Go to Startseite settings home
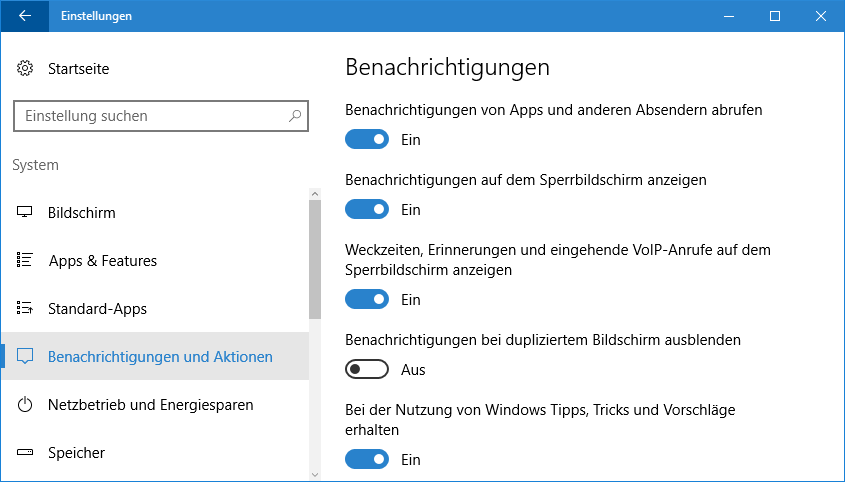The width and height of the screenshot is (845, 482). coord(78,69)
